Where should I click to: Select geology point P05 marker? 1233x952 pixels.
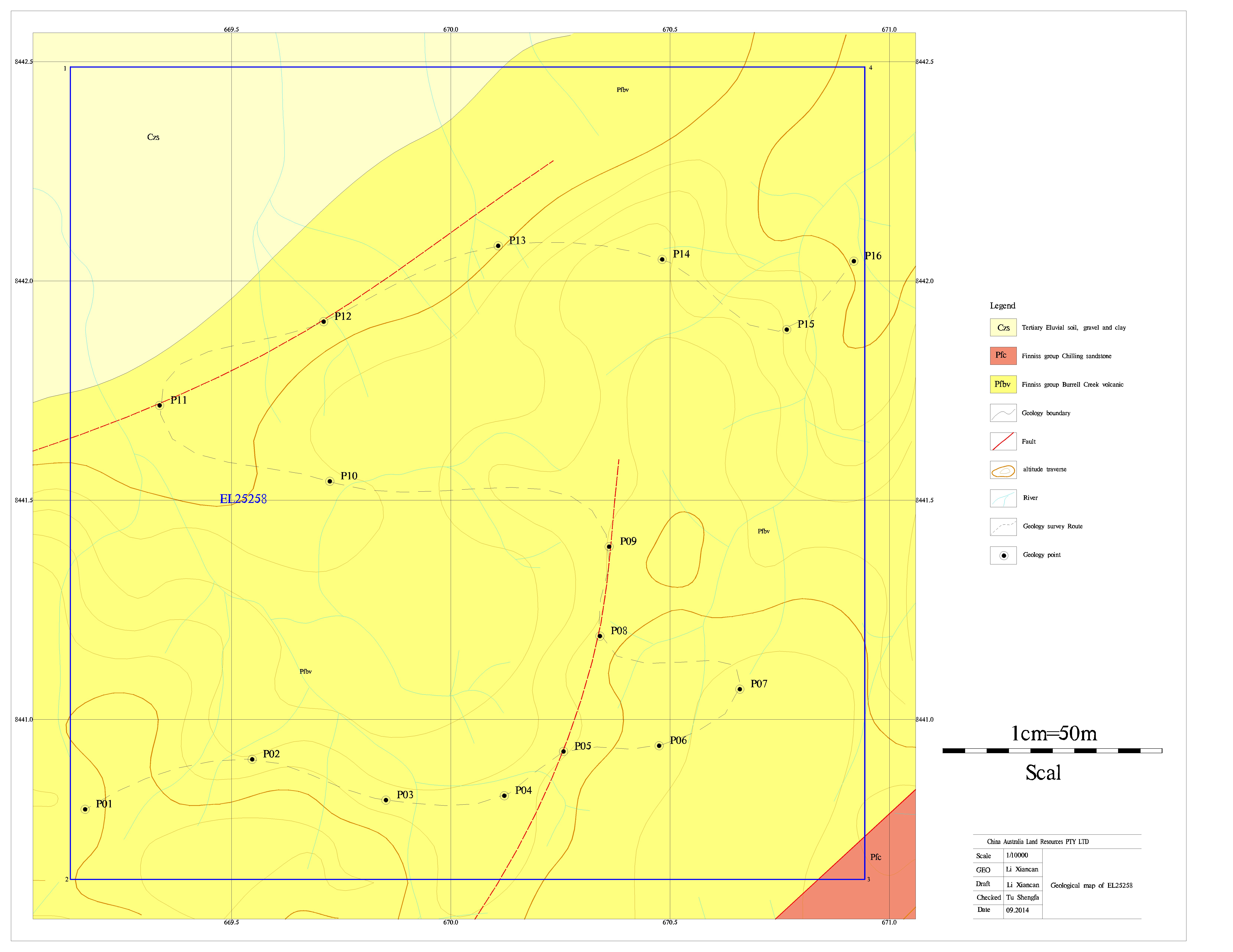coord(563,752)
